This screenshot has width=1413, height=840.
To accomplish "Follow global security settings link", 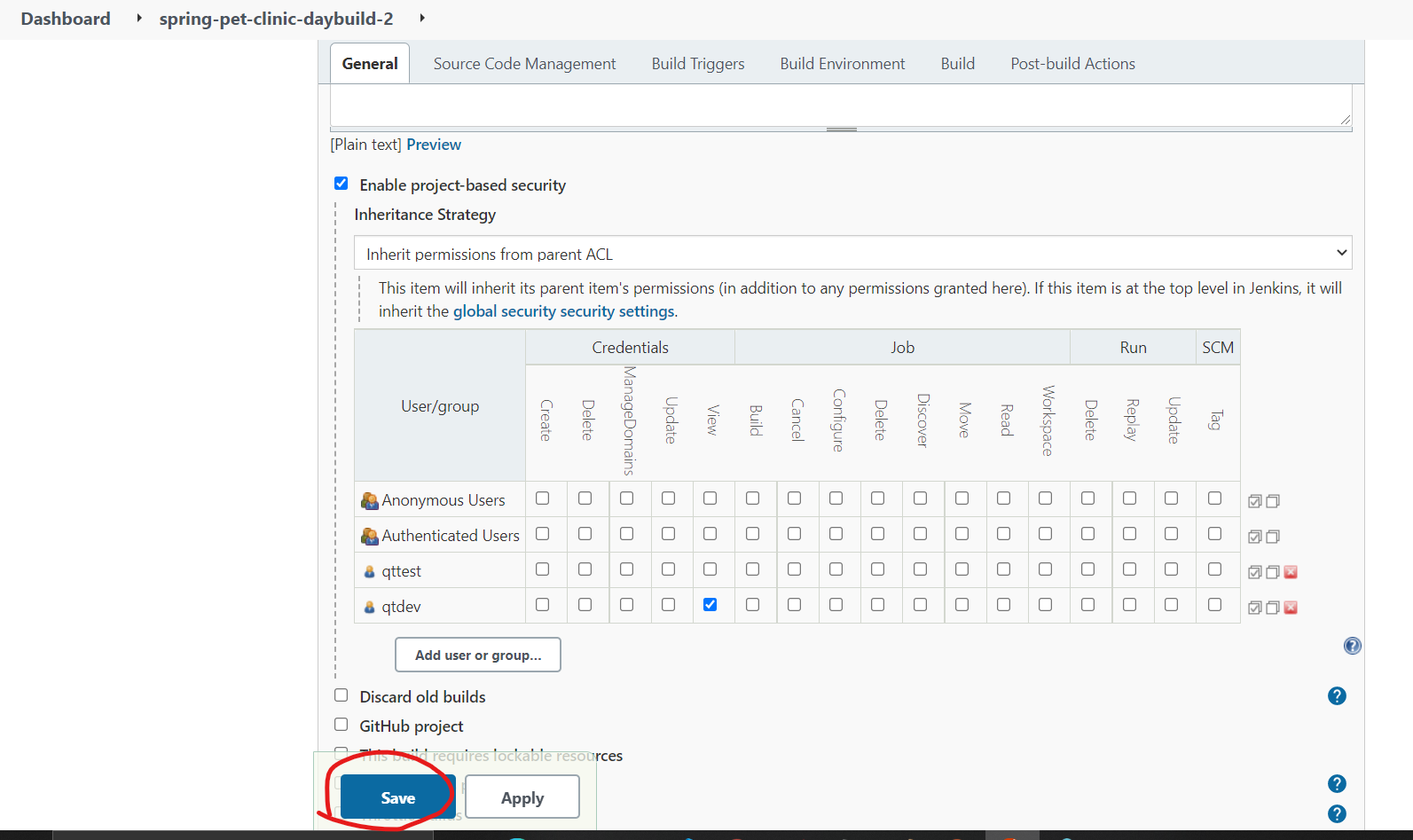I will coord(564,311).
